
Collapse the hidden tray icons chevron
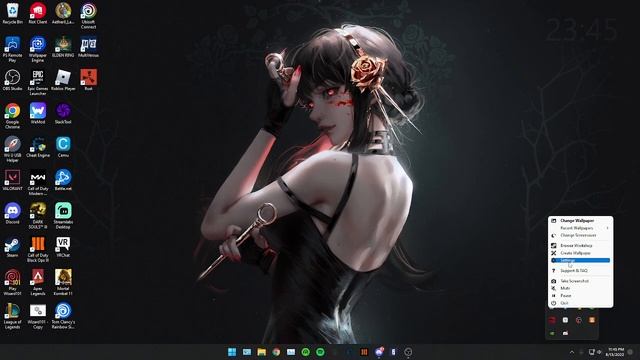click(572, 352)
